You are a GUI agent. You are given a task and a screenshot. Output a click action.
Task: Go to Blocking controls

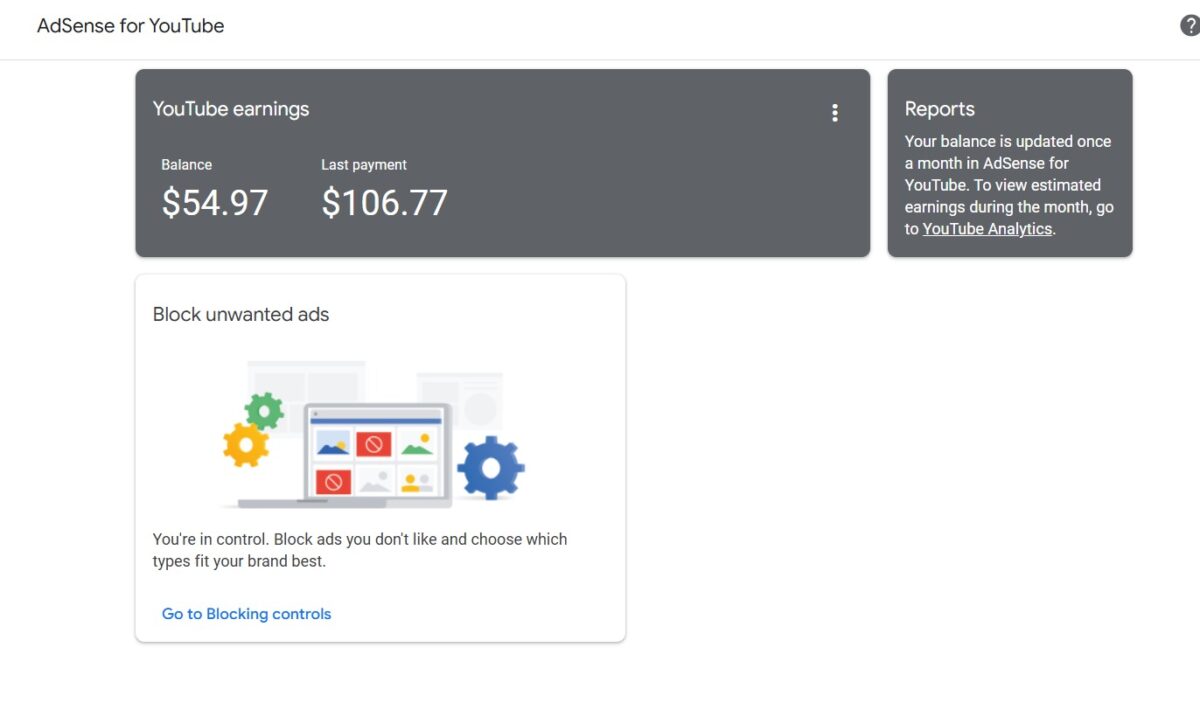(x=246, y=614)
